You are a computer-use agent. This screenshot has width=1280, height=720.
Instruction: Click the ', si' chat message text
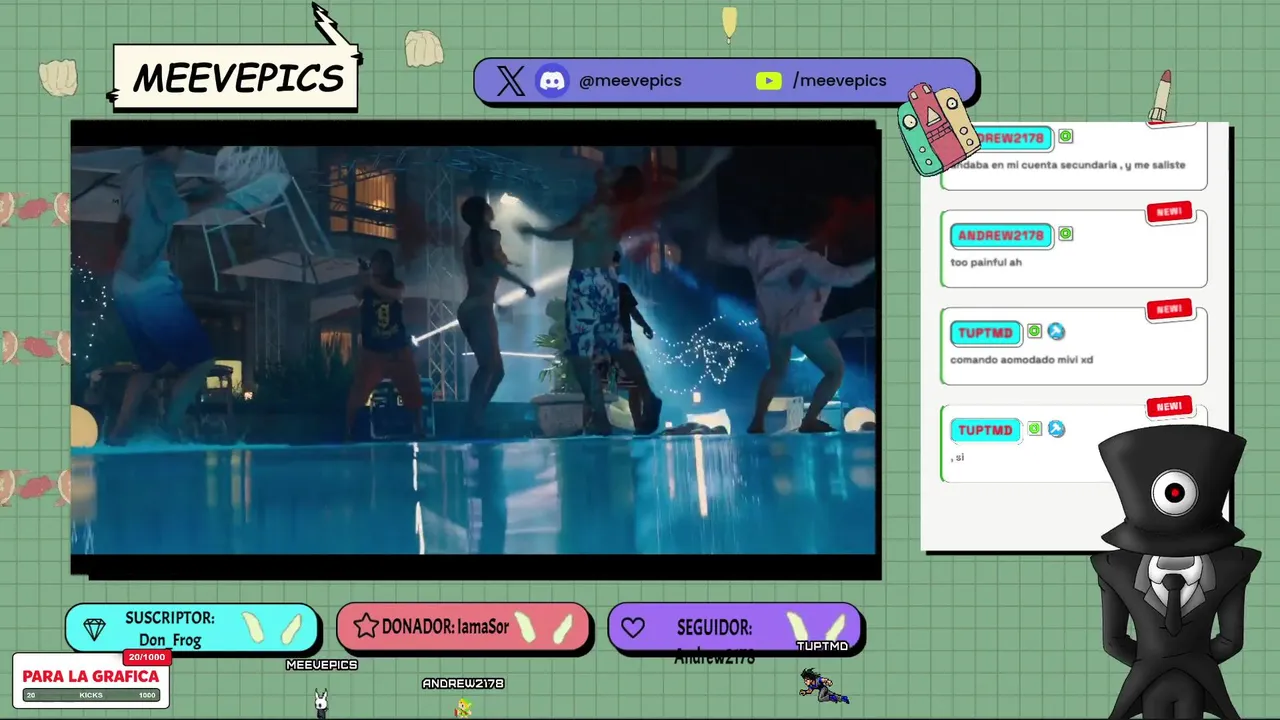(958, 457)
